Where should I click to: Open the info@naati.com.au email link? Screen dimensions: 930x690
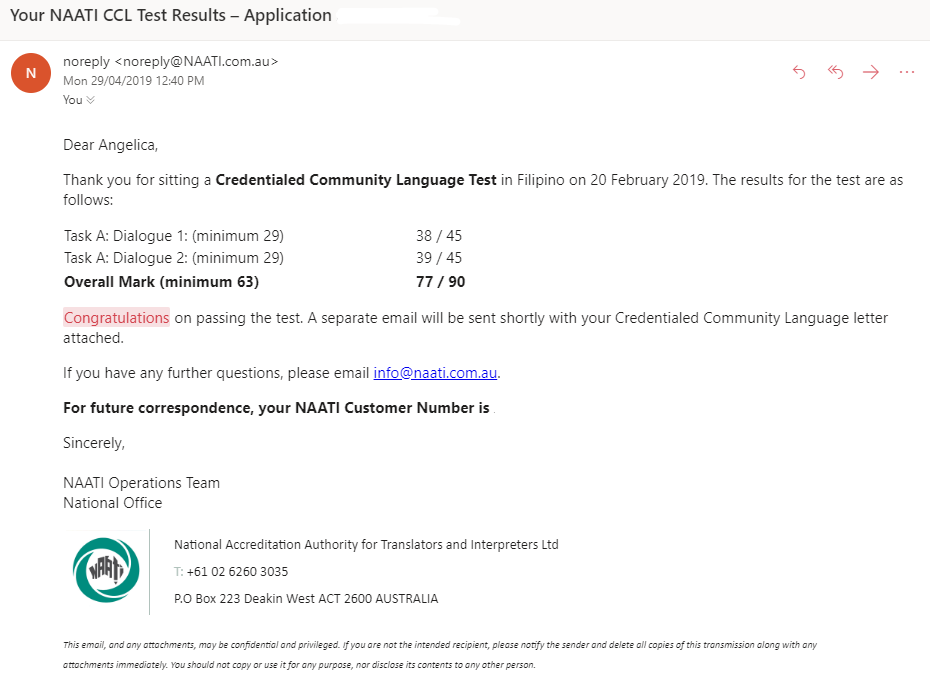(x=435, y=373)
